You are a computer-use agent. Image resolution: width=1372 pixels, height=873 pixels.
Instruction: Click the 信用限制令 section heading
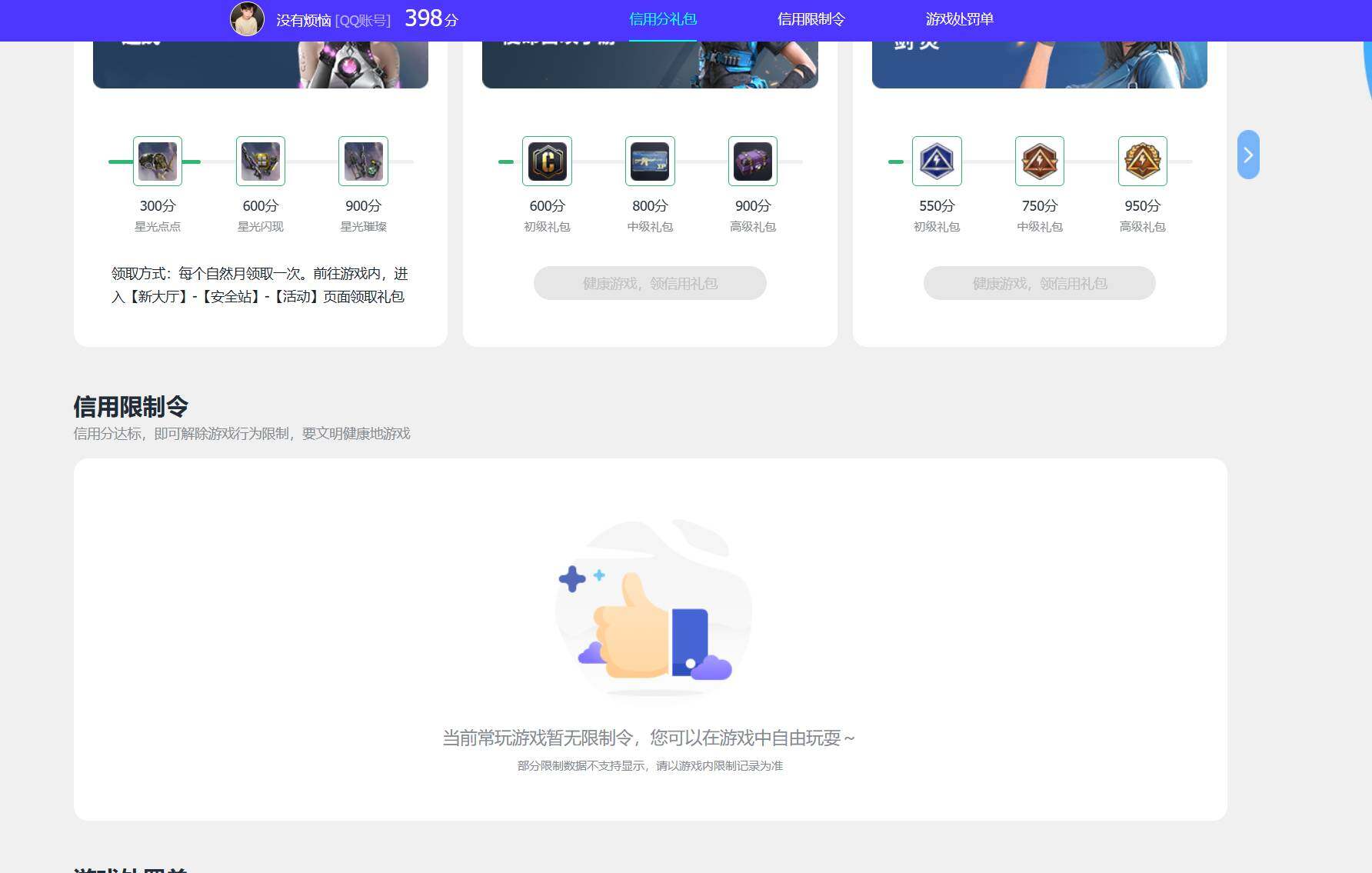[x=131, y=406]
